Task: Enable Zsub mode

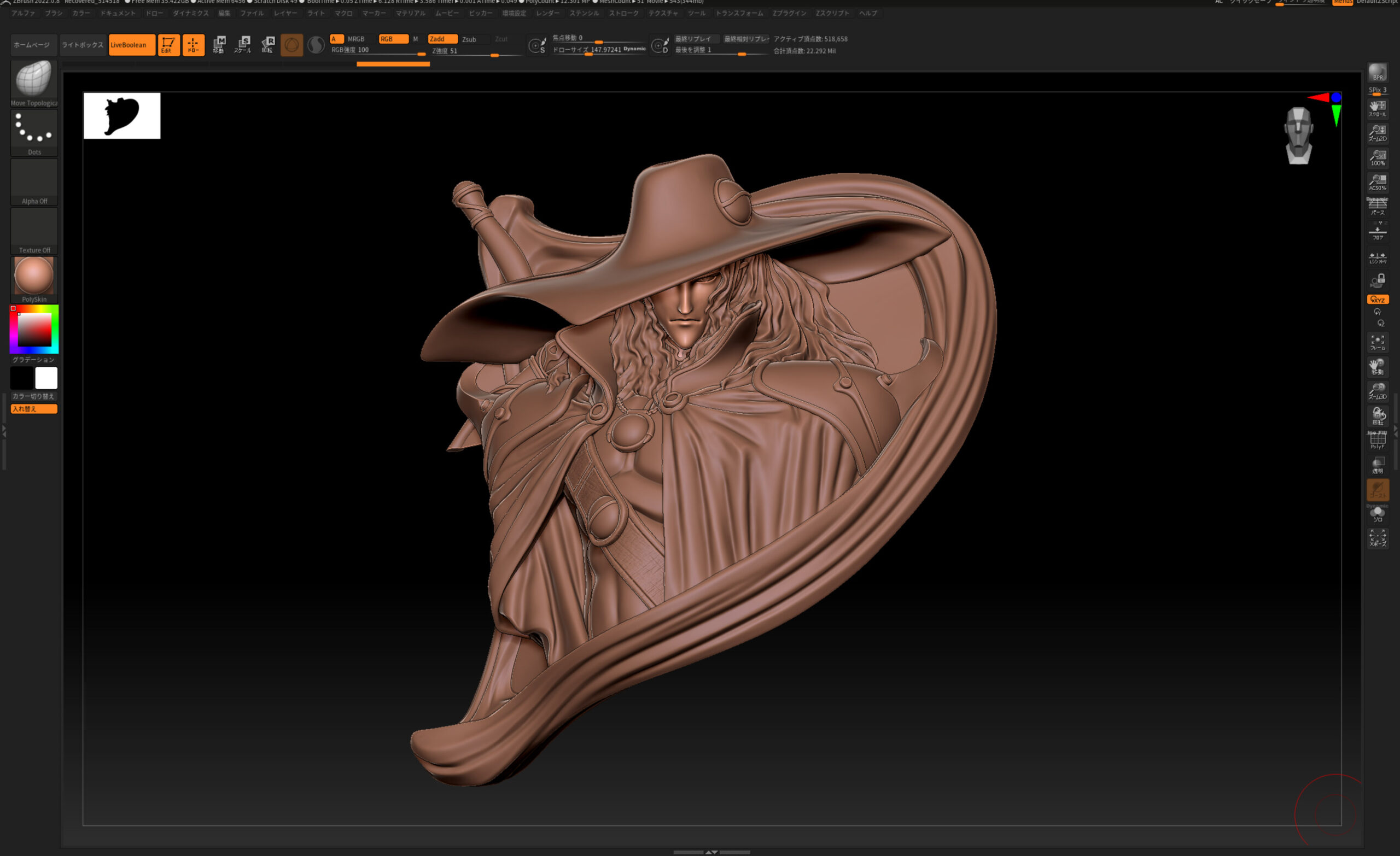Action: point(469,39)
